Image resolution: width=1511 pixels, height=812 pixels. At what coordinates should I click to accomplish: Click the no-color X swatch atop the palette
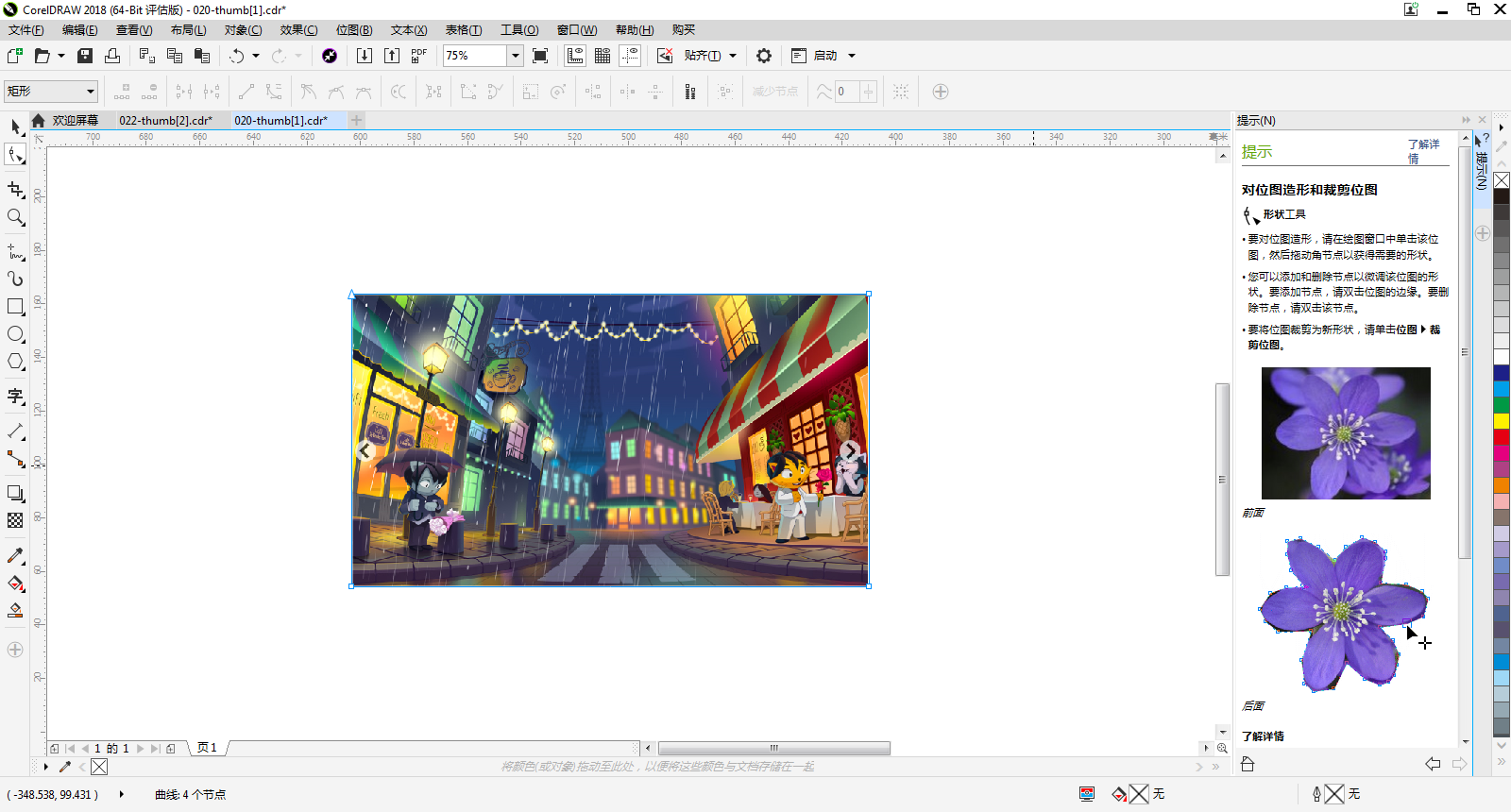(1502, 180)
